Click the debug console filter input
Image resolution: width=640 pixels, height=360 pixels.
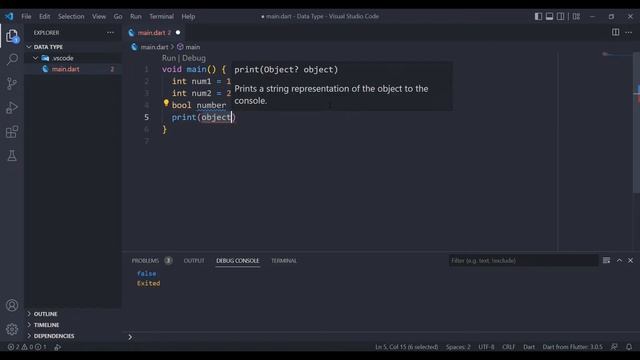(x=523, y=260)
